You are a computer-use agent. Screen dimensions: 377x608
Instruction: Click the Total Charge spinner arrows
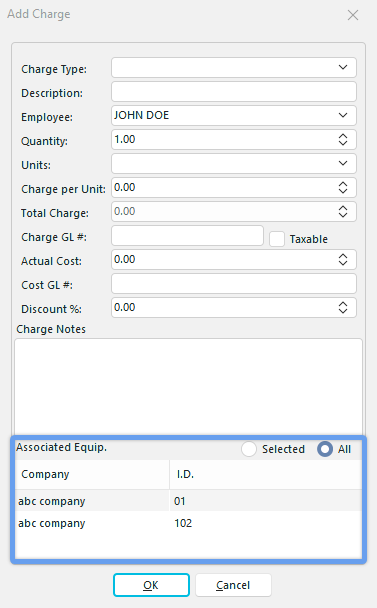pos(343,212)
